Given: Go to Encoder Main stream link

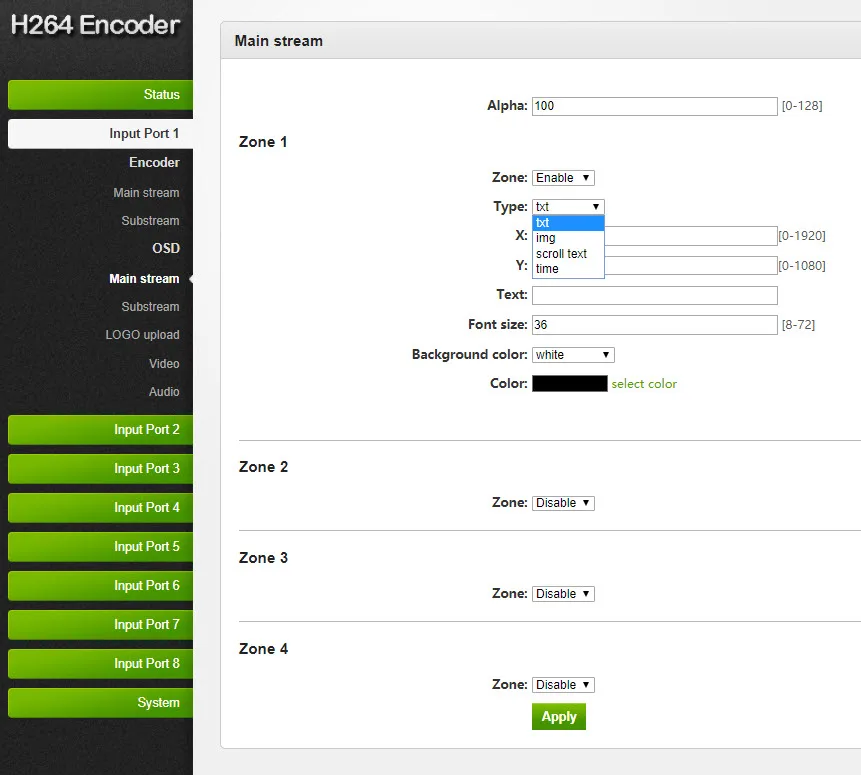Looking at the screenshot, I should [146, 193].
